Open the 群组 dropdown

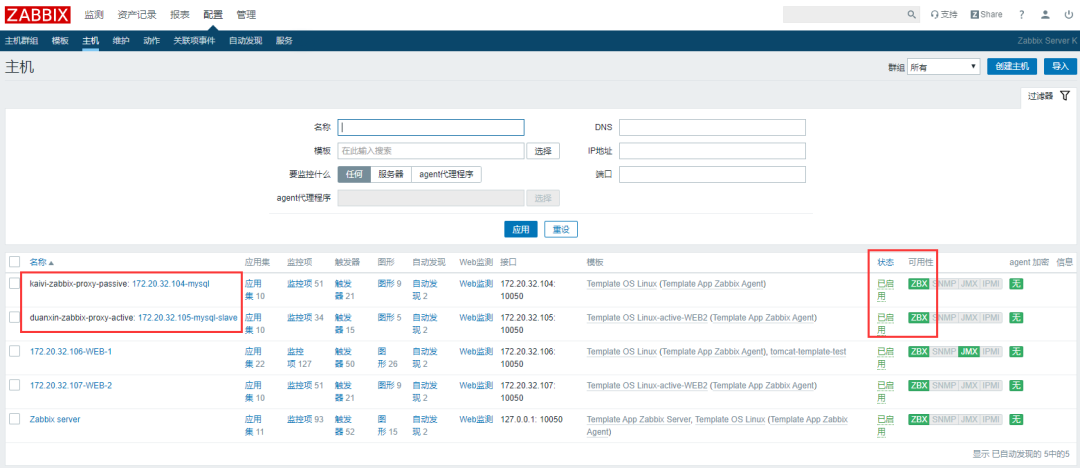(x=944, y=66)
